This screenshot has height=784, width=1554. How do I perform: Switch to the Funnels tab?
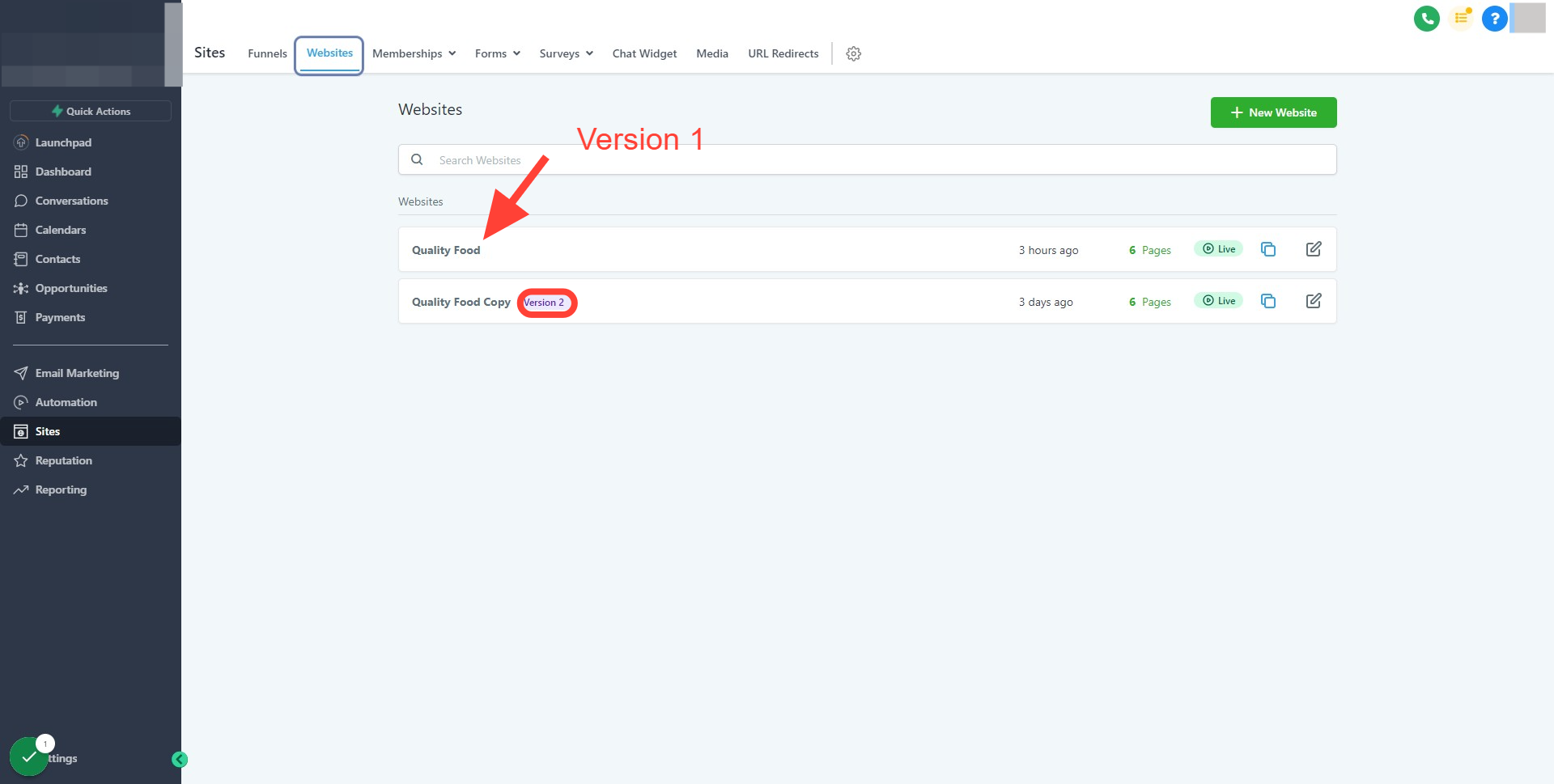pos(267,53)
